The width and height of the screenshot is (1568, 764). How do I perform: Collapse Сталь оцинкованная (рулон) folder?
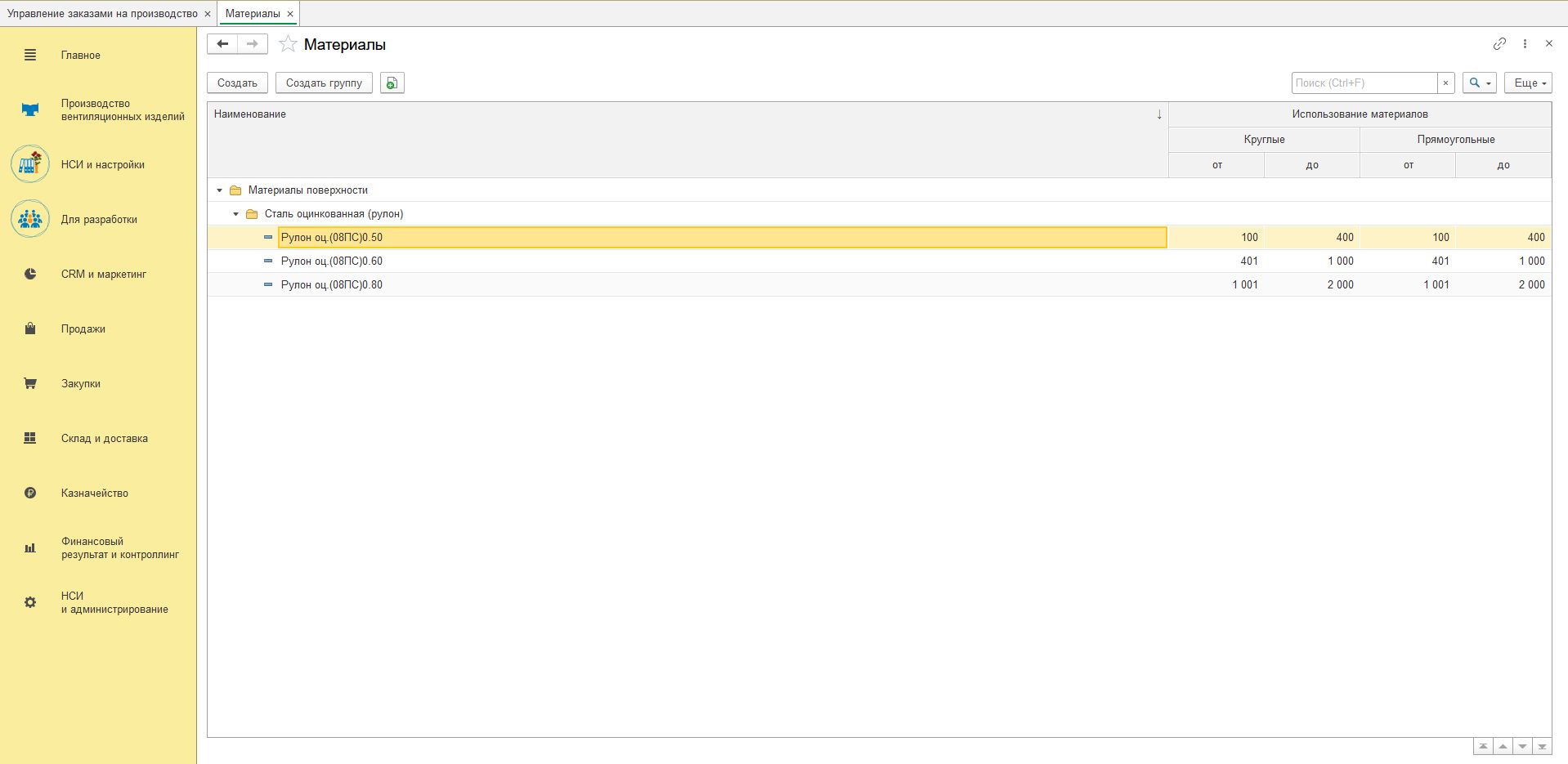coord(235,214)
